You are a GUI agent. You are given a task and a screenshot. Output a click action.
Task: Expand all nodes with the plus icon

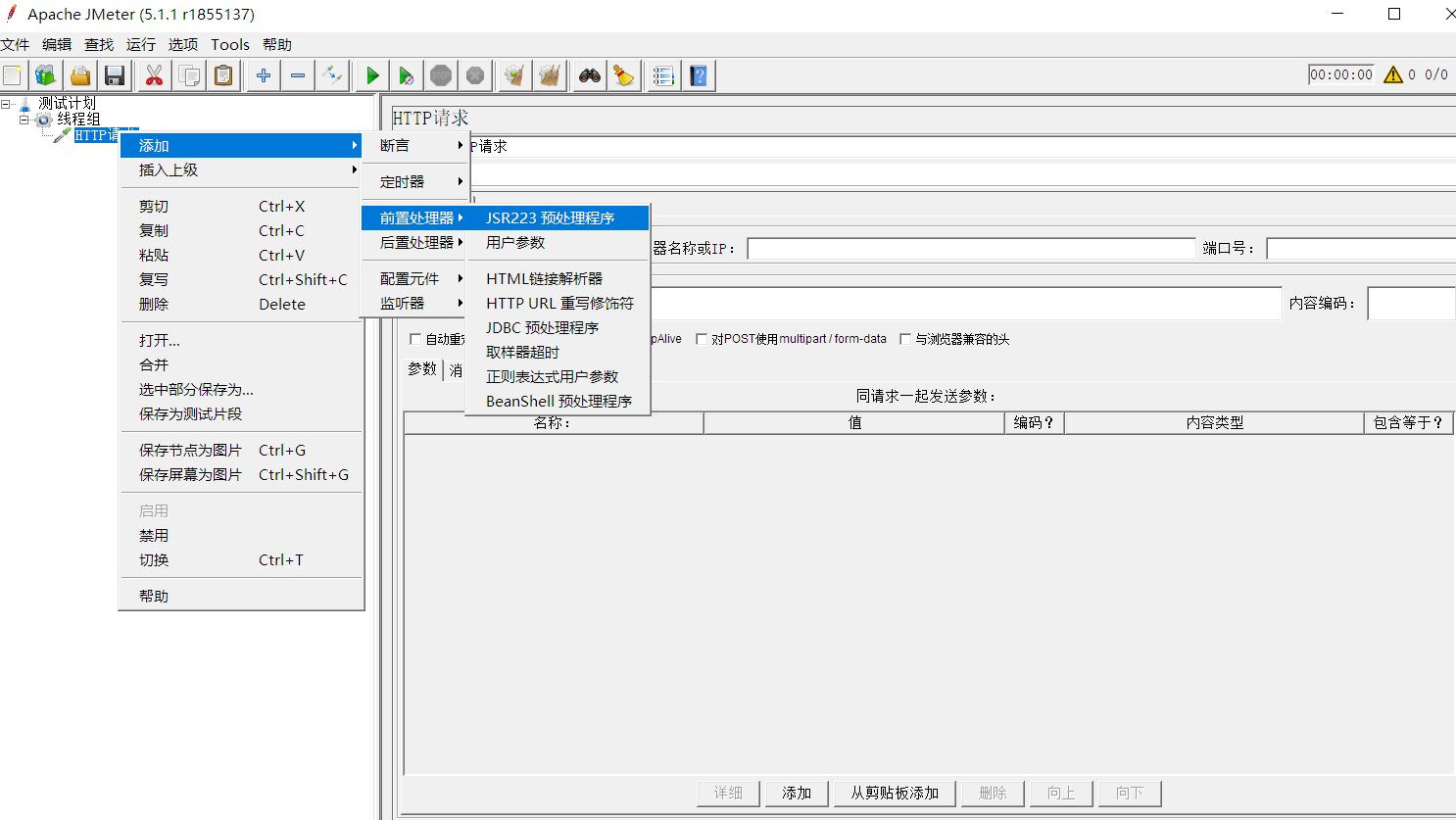[x=263, y=75]
